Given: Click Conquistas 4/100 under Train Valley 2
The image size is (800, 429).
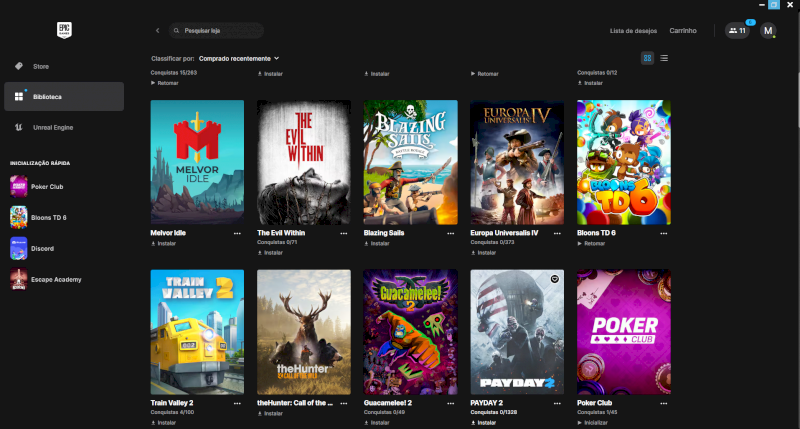Looking at the screenshot, I should click(x=172, y=412).
